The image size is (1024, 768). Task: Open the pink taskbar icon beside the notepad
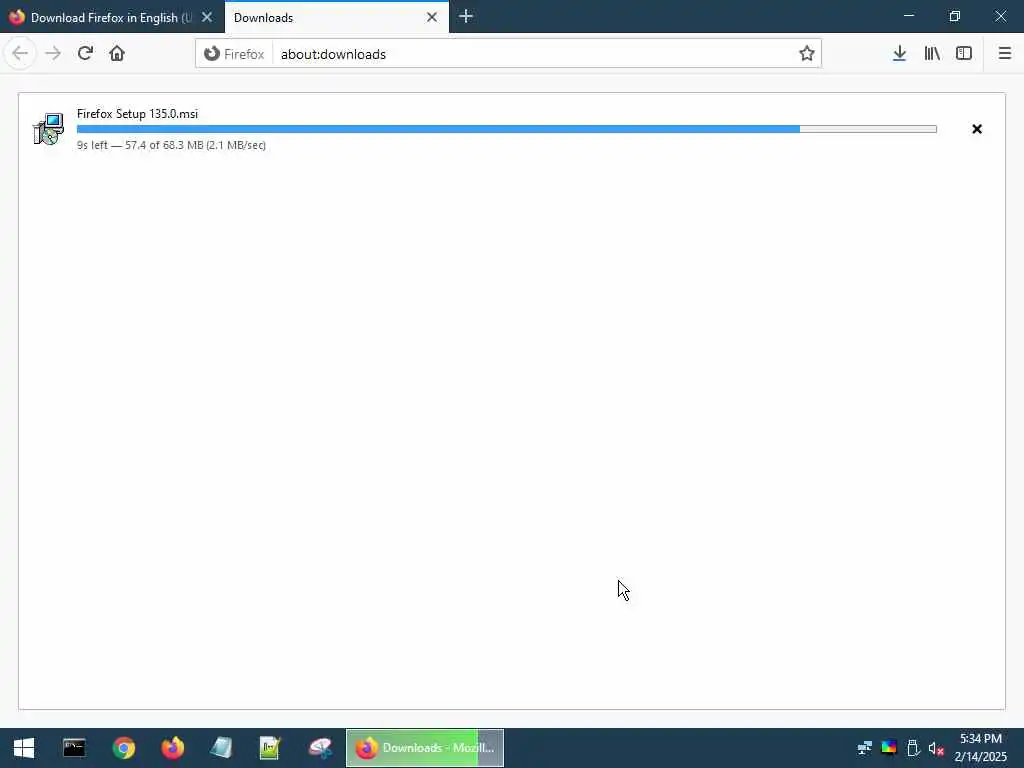point(320,748)
